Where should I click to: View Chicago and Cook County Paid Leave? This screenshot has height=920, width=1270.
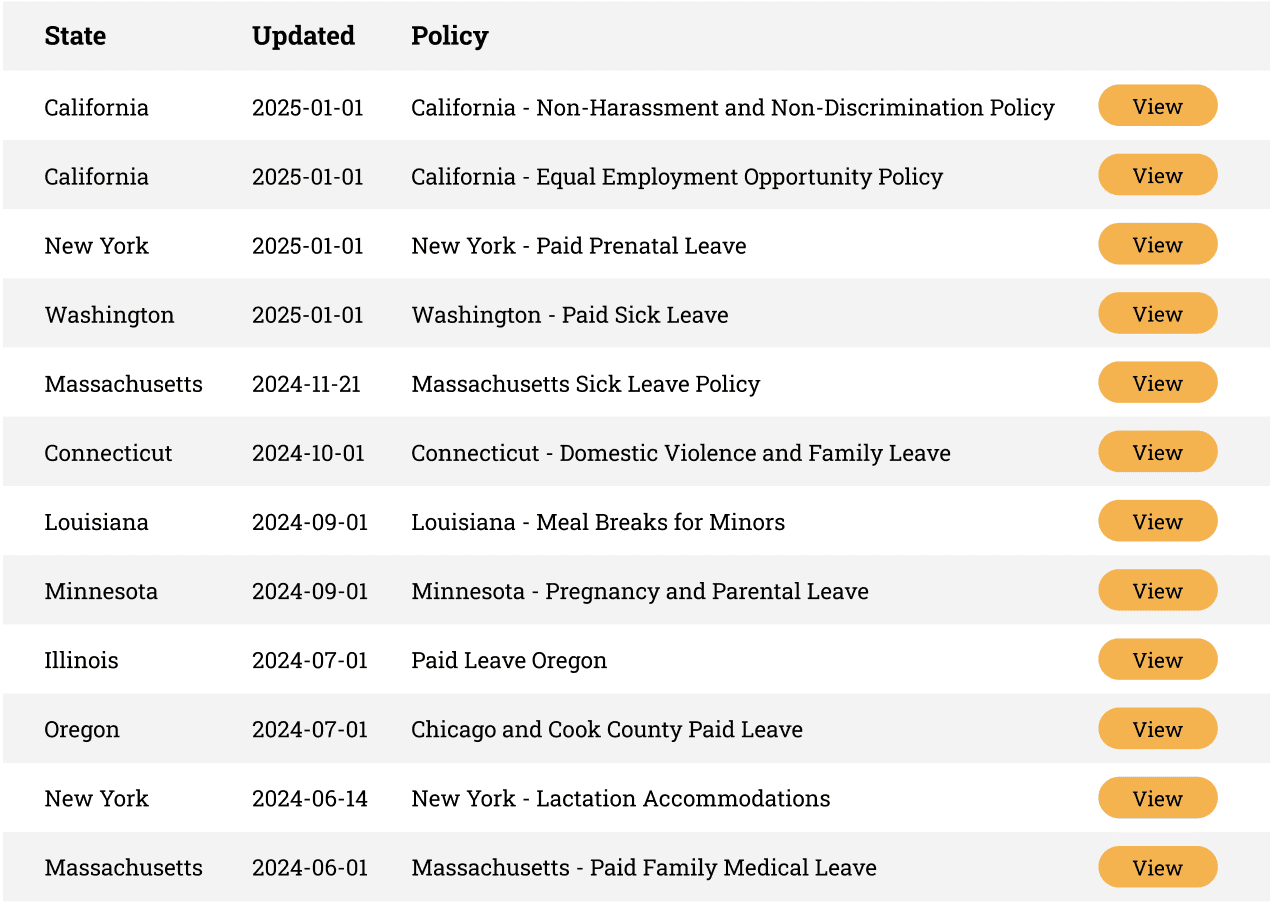coord(1157,729)
